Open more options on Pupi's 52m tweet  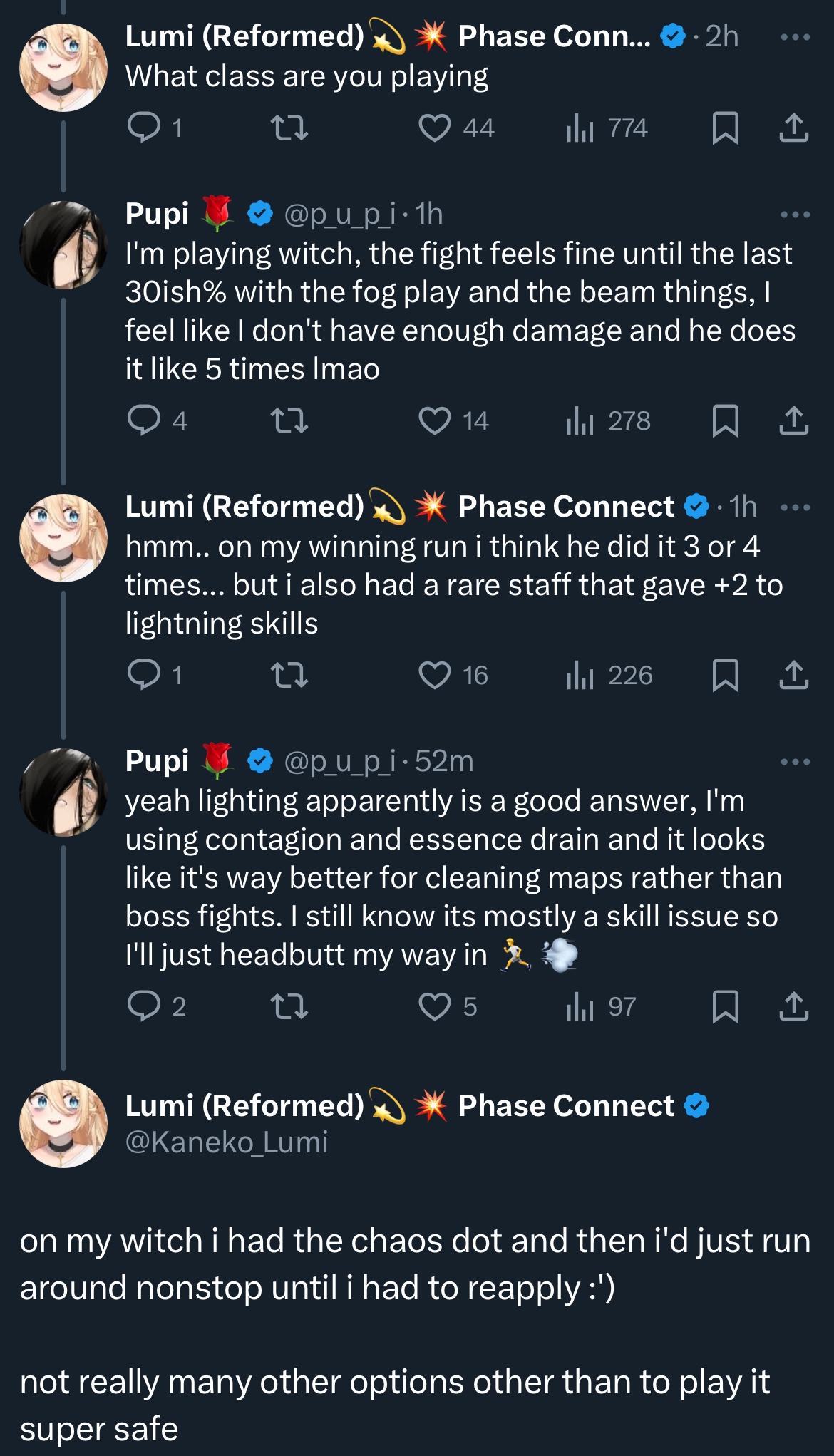tap(795, 762)
